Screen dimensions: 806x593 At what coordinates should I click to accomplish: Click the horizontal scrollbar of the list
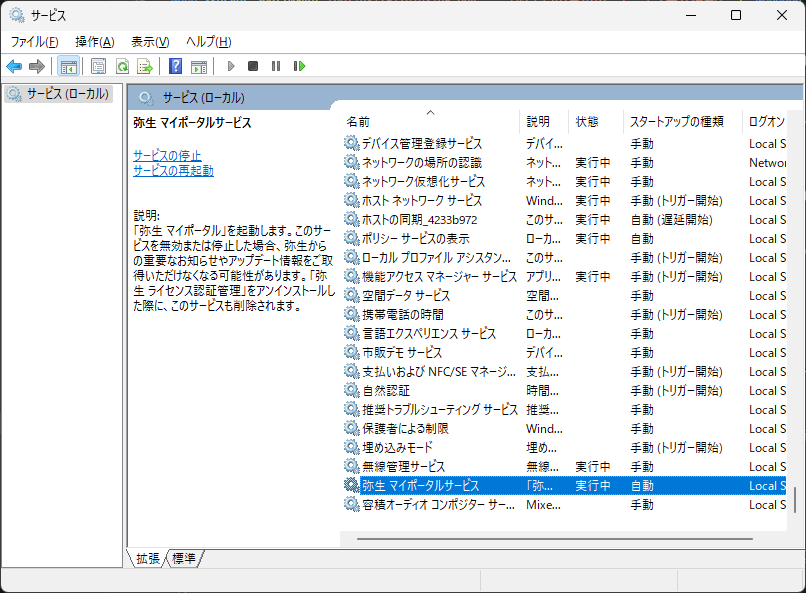point(555,539)
